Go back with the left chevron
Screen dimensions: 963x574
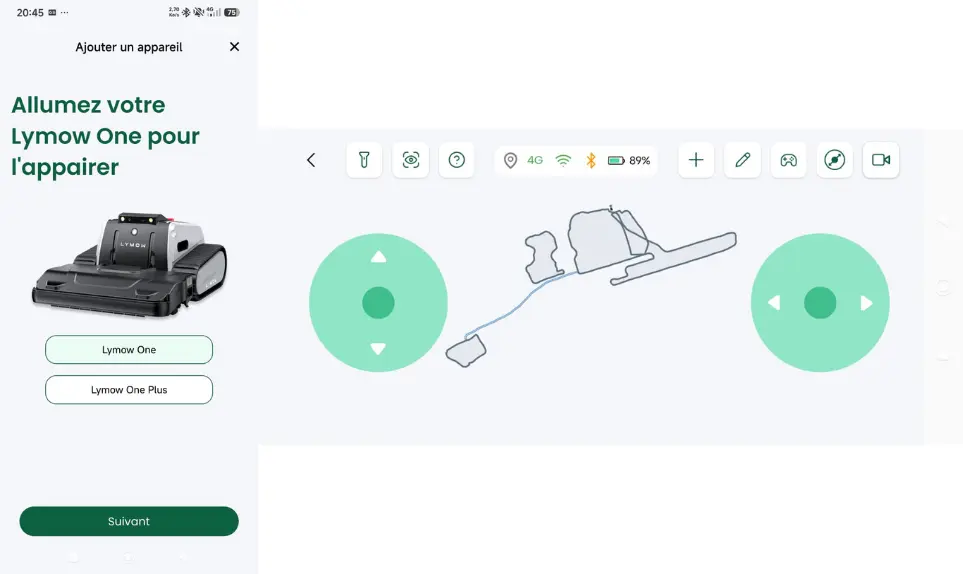tap(311, 160)
